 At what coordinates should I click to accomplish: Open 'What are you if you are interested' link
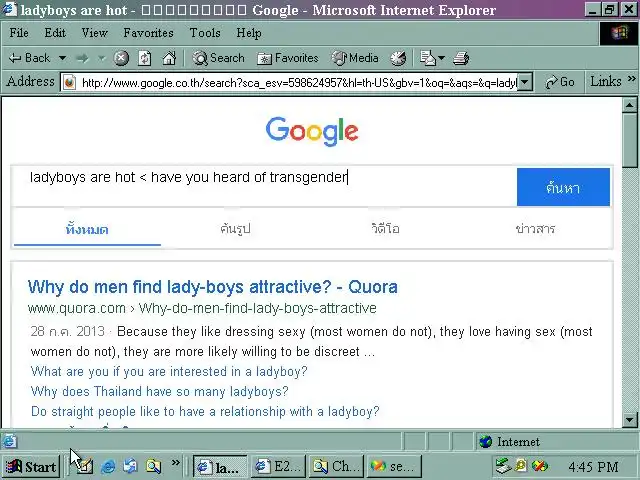click(x=169, y=371)
